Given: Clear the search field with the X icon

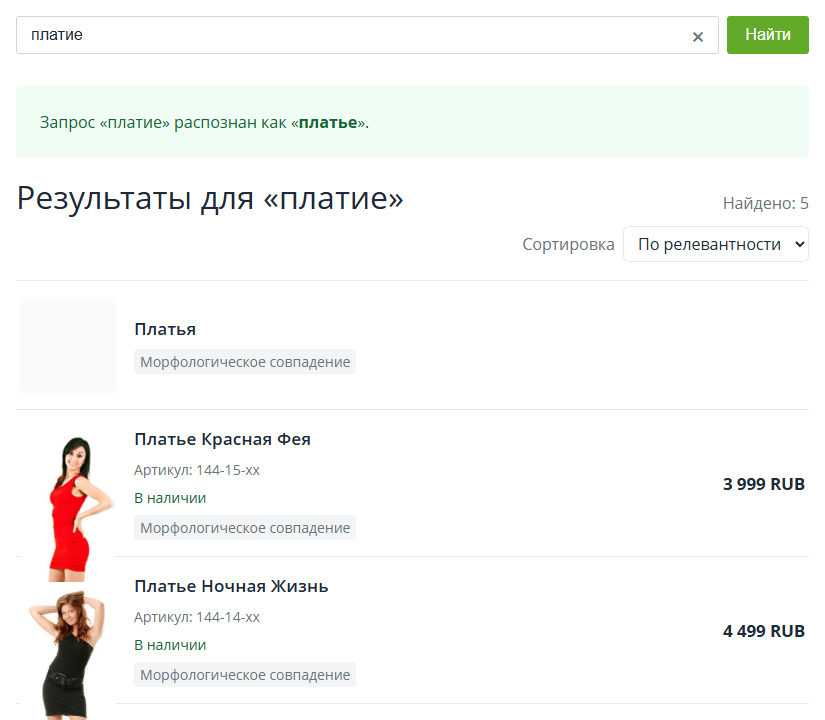Looking at the screenshot, I should (x=698, y=37).
